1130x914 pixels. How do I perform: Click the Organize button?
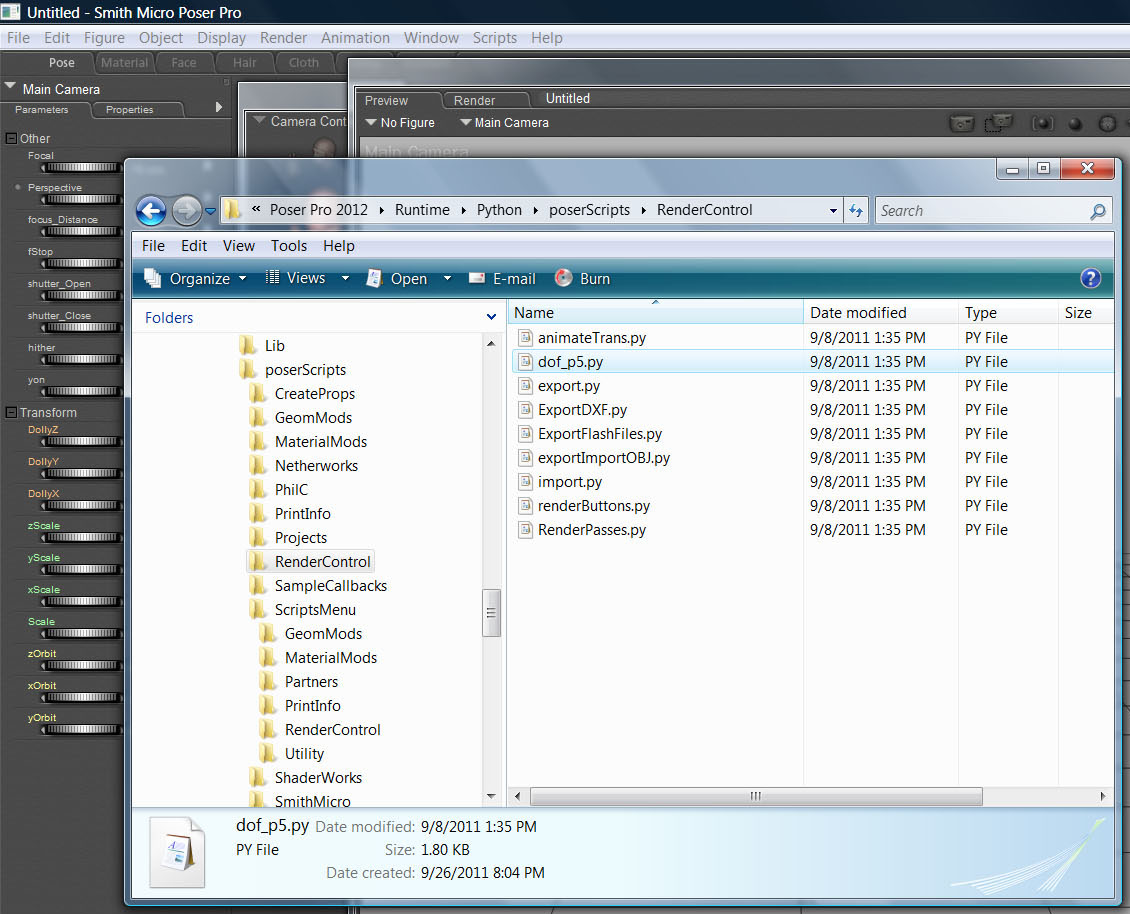click(x=197, y=278)
